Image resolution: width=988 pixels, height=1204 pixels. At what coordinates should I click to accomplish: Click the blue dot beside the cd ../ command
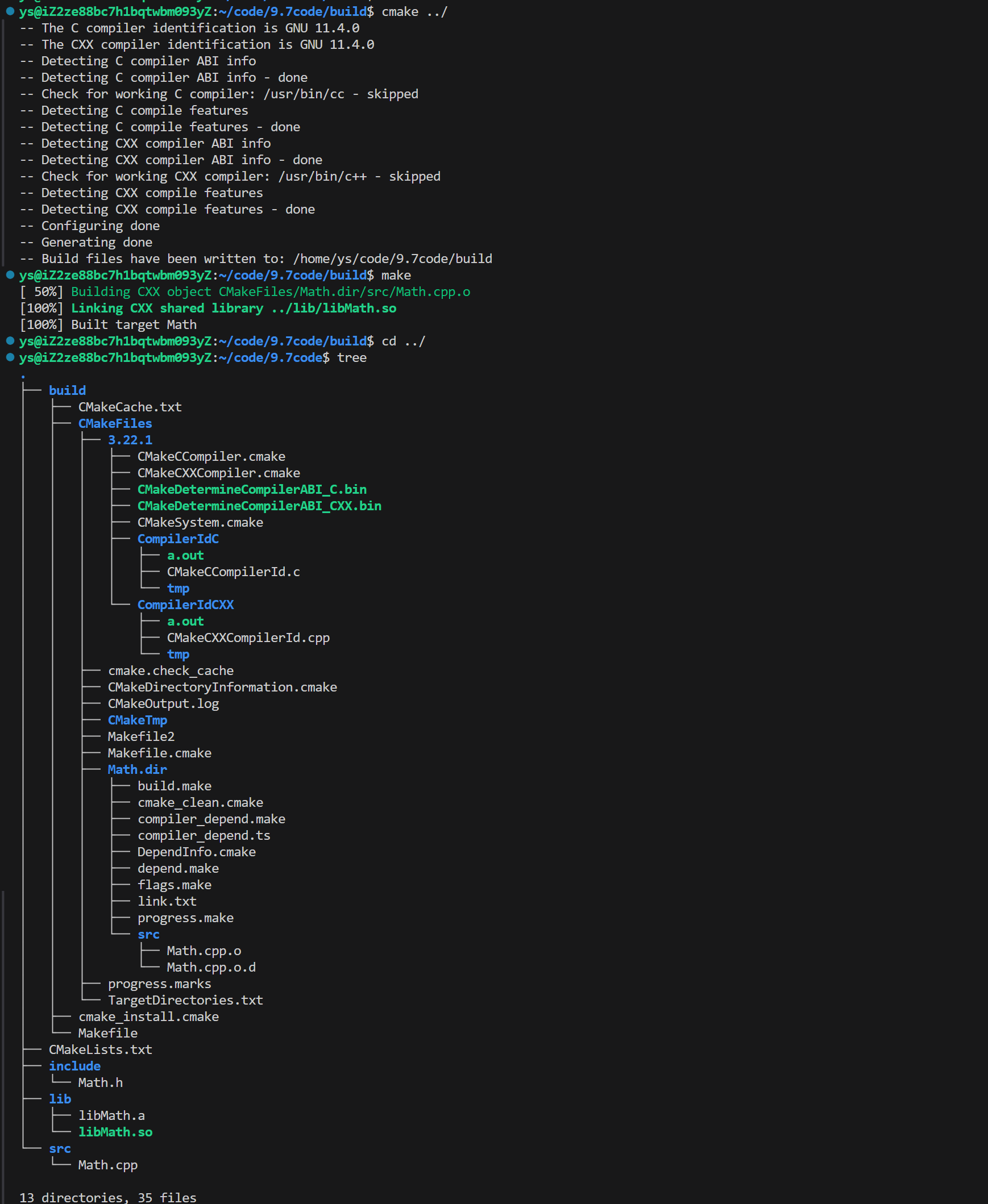[x=10, y=341]
